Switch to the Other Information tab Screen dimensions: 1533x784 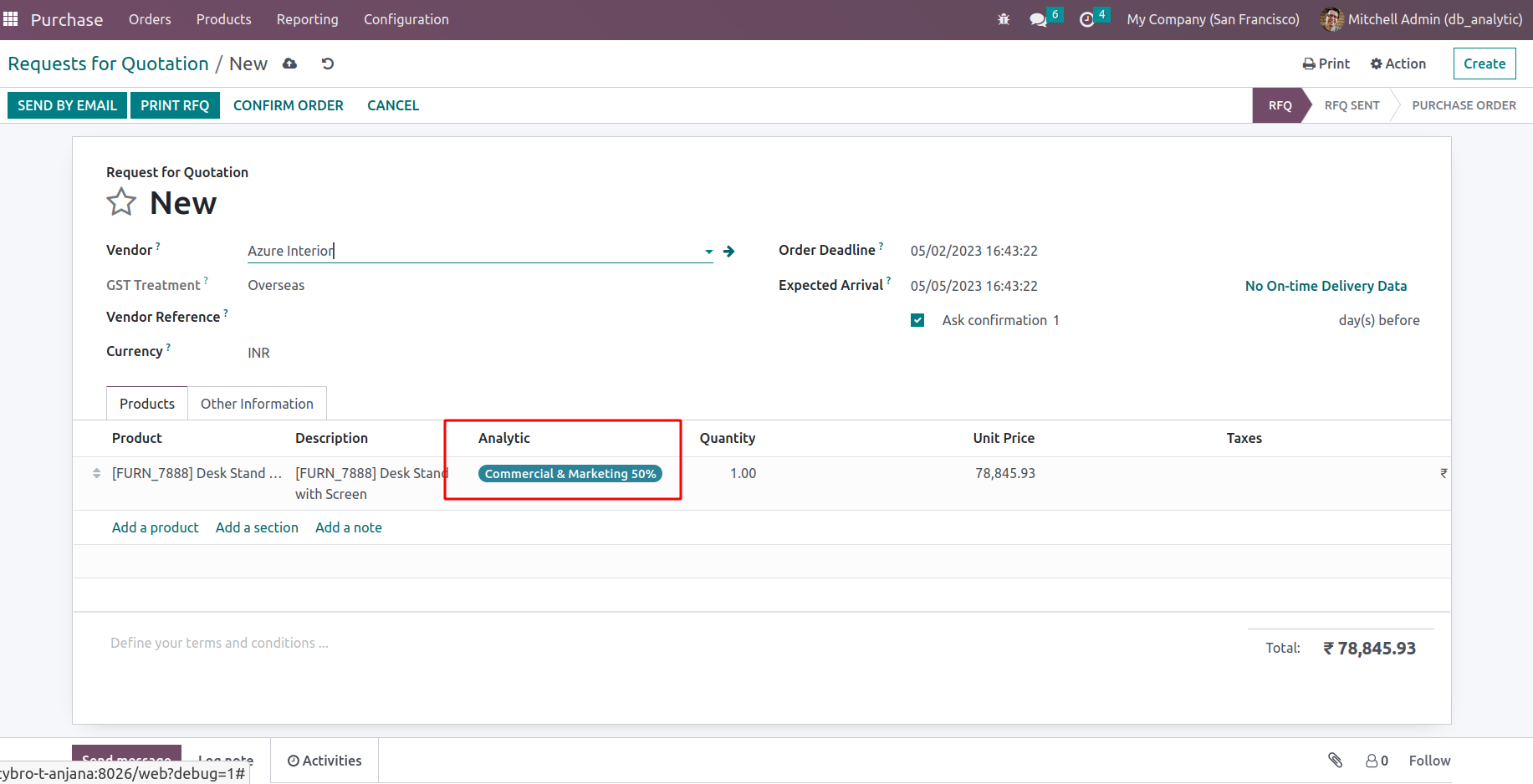[x=257, y=404]
